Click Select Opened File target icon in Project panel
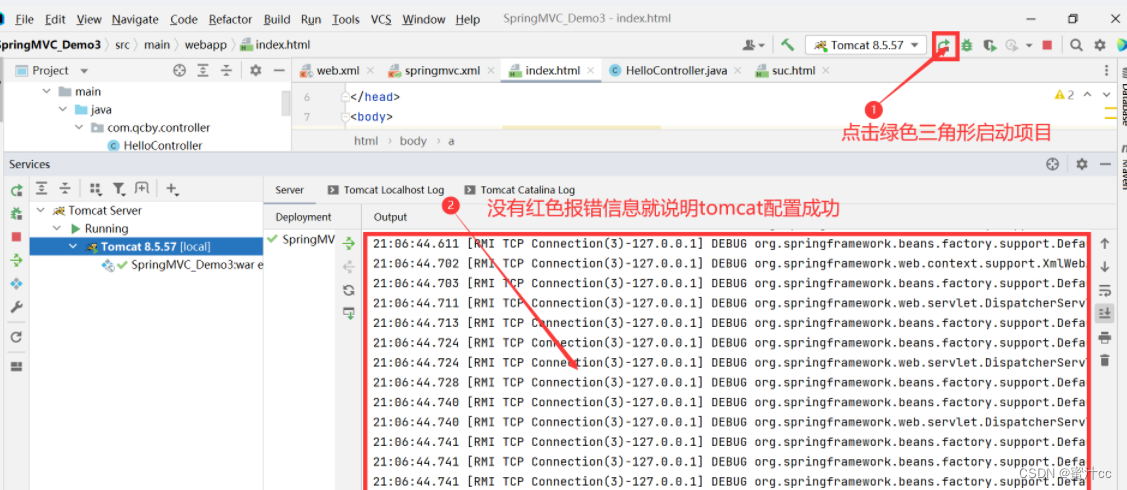This screenshot has width=1127, height=490. [x=180, y=70]
